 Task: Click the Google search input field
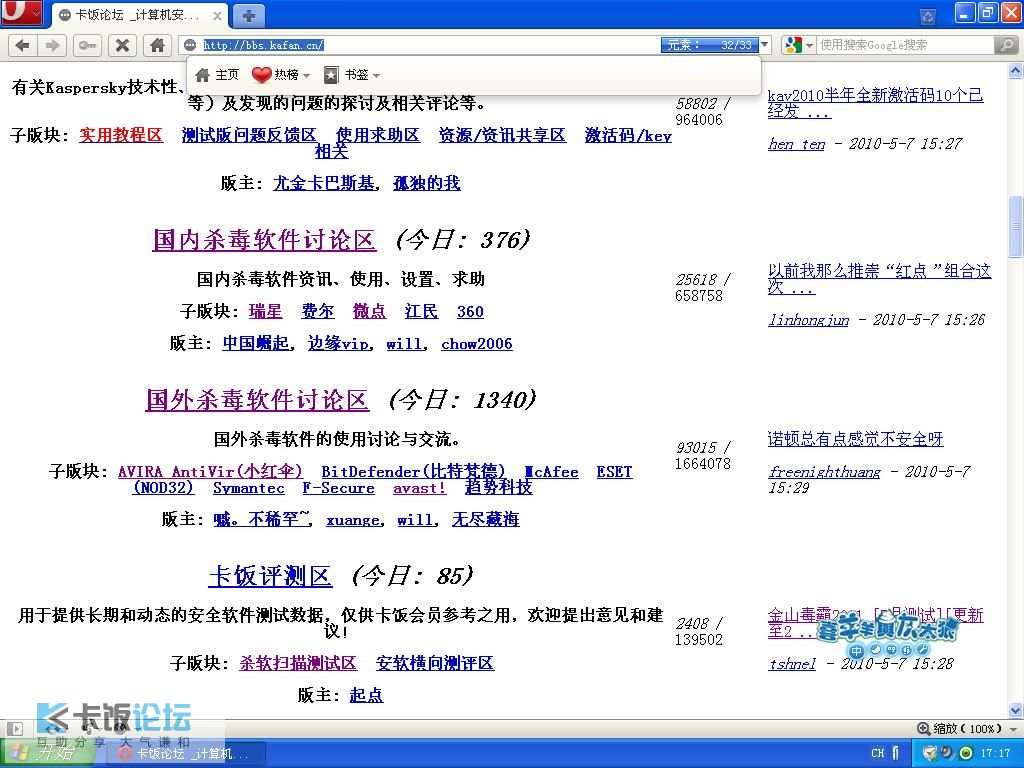pyautogui.click(x=905, y=45)
